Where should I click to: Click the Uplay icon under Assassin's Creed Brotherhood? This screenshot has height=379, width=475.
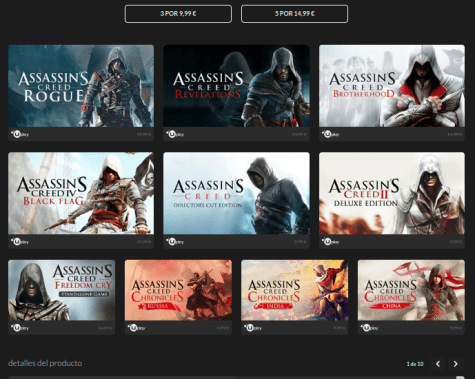pos(330,134)
